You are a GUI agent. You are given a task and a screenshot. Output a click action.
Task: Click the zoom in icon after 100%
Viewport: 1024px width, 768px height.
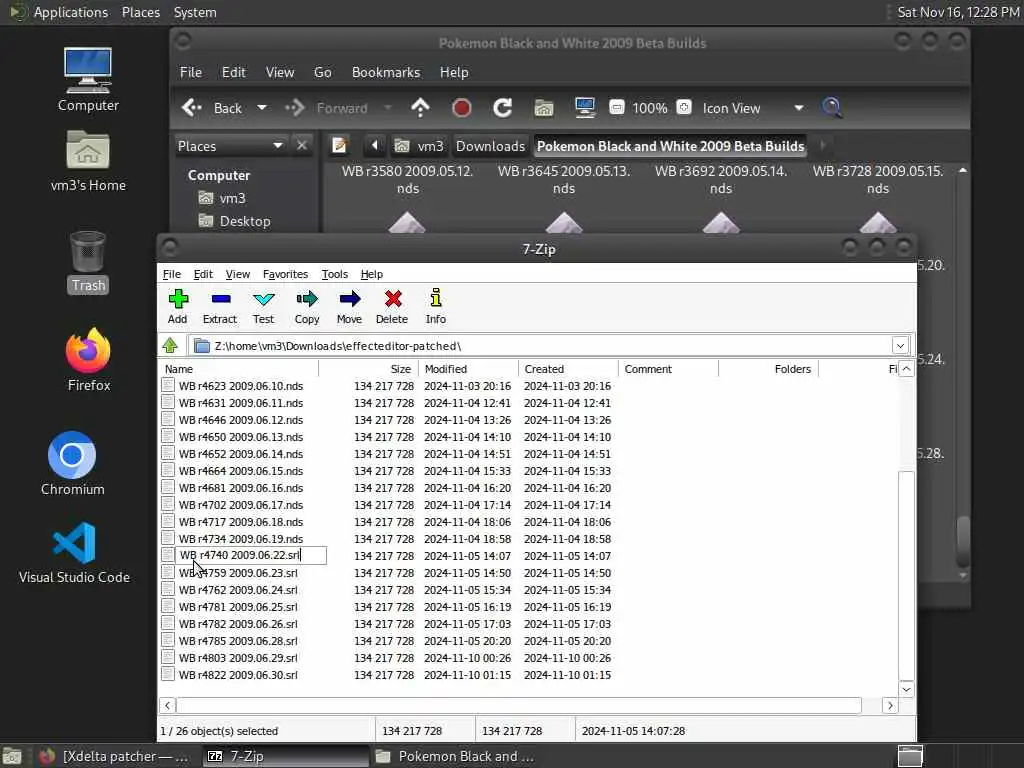click(x=684, y=107)
